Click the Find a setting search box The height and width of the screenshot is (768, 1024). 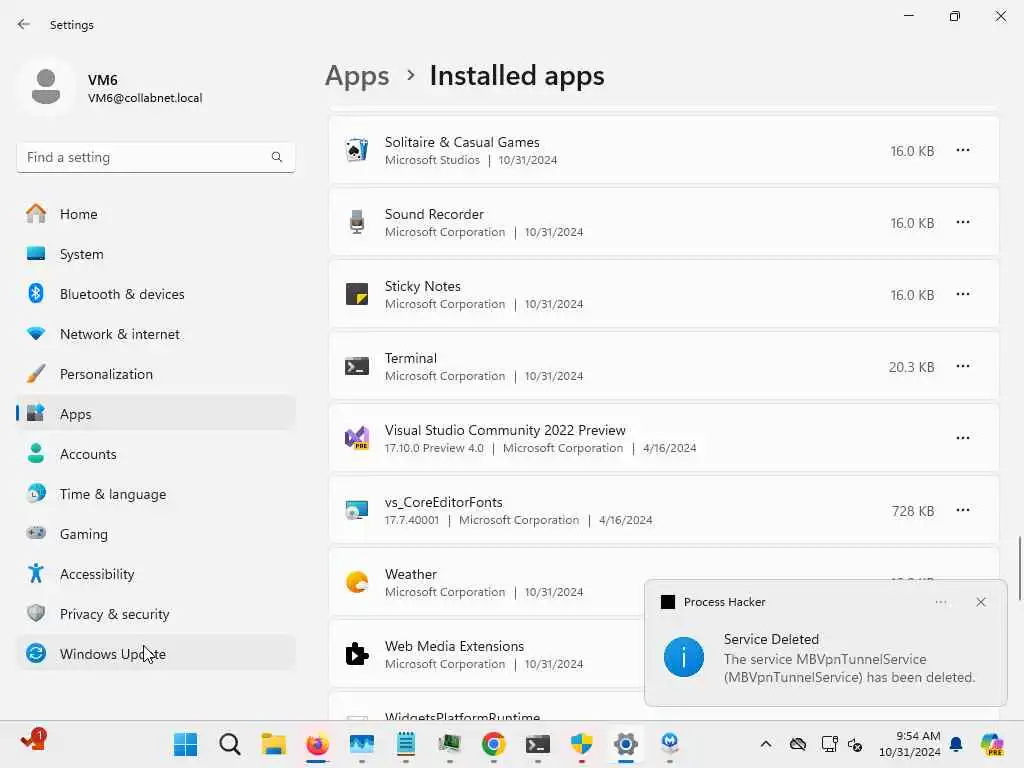(x=156, y=157)
